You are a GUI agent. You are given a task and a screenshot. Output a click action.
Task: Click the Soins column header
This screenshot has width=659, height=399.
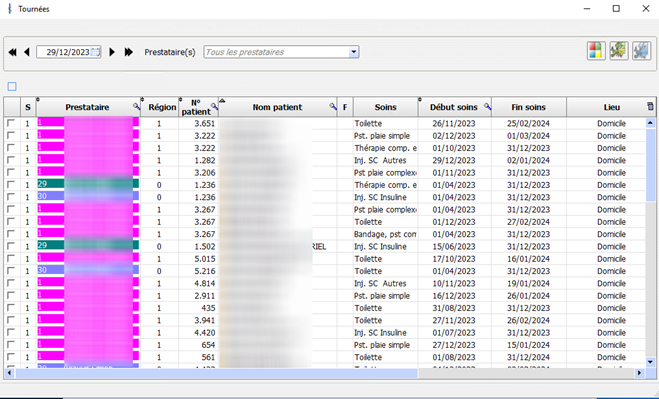385,107
